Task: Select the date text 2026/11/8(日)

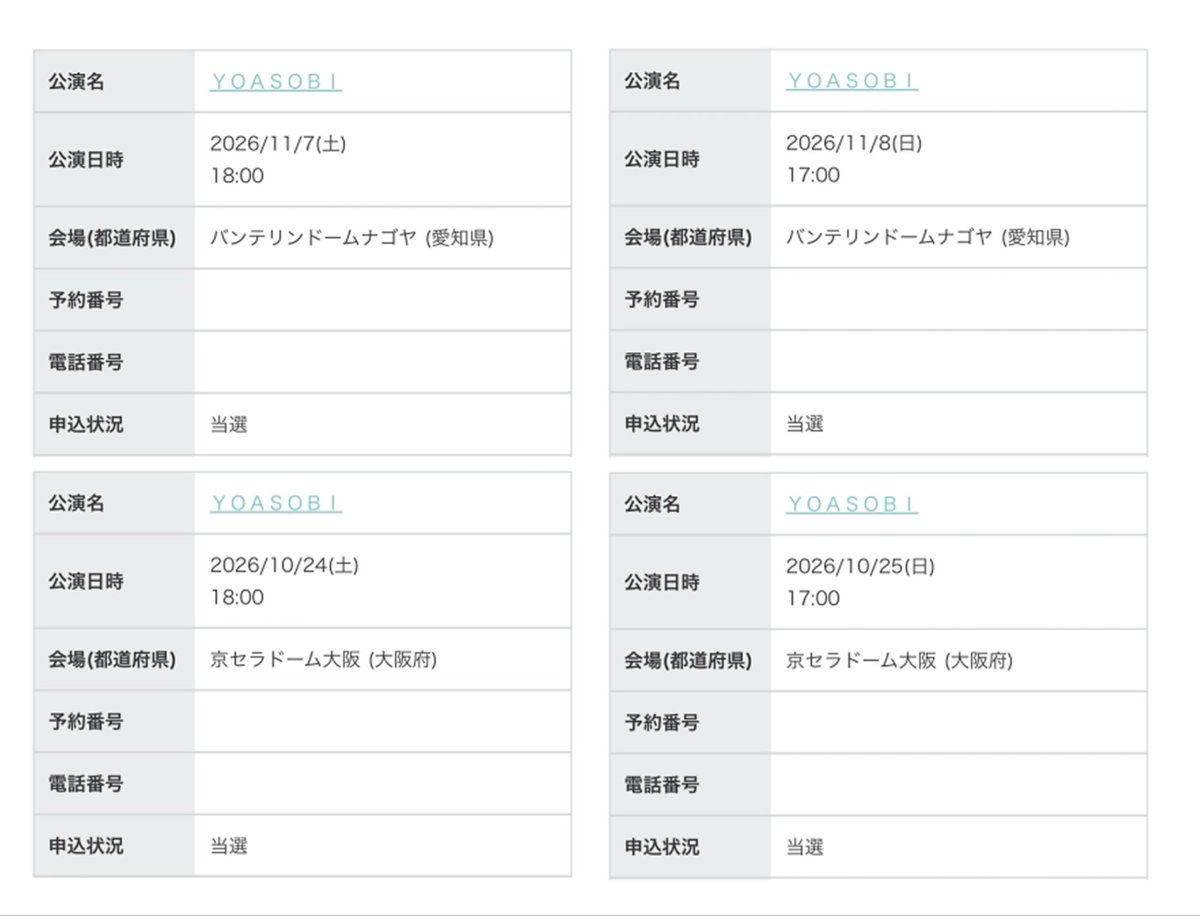Action: [854, 143]
